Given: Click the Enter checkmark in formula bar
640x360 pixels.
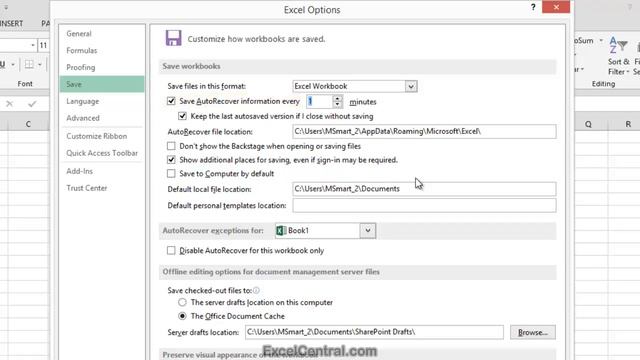Looking at the screenshot, I should pyautogui.click(x=32, y=104).
